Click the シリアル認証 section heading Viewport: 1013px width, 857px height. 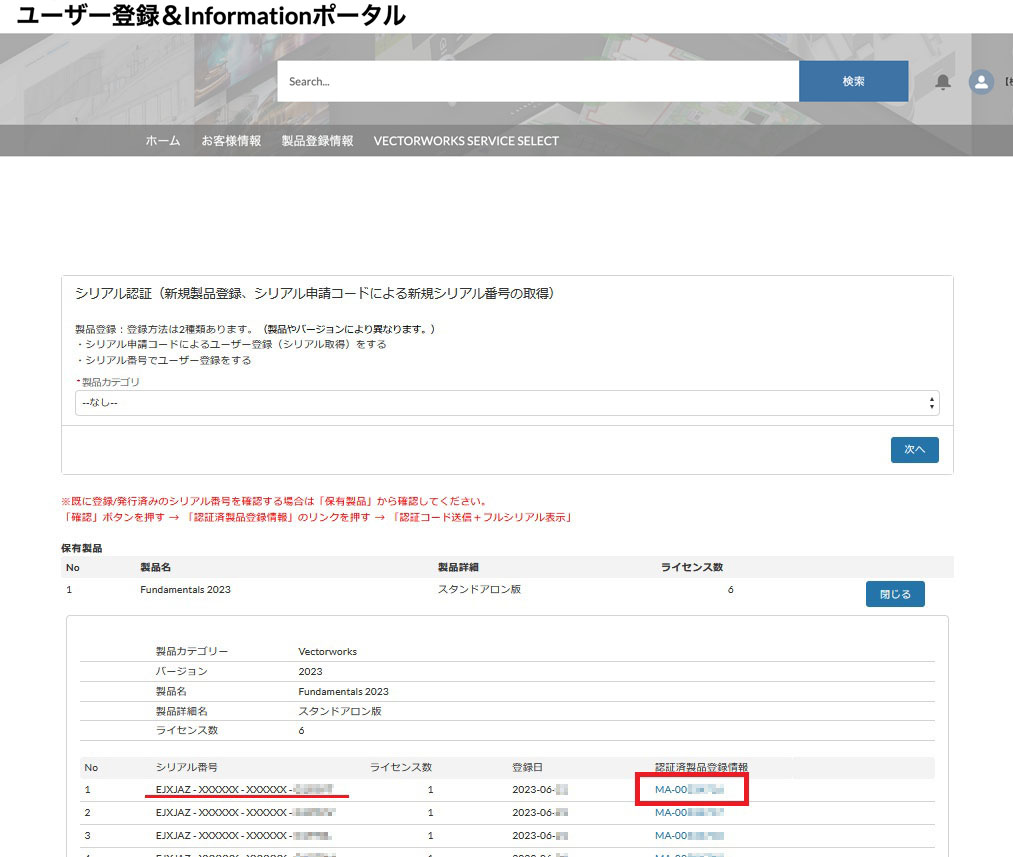[315, 294]
